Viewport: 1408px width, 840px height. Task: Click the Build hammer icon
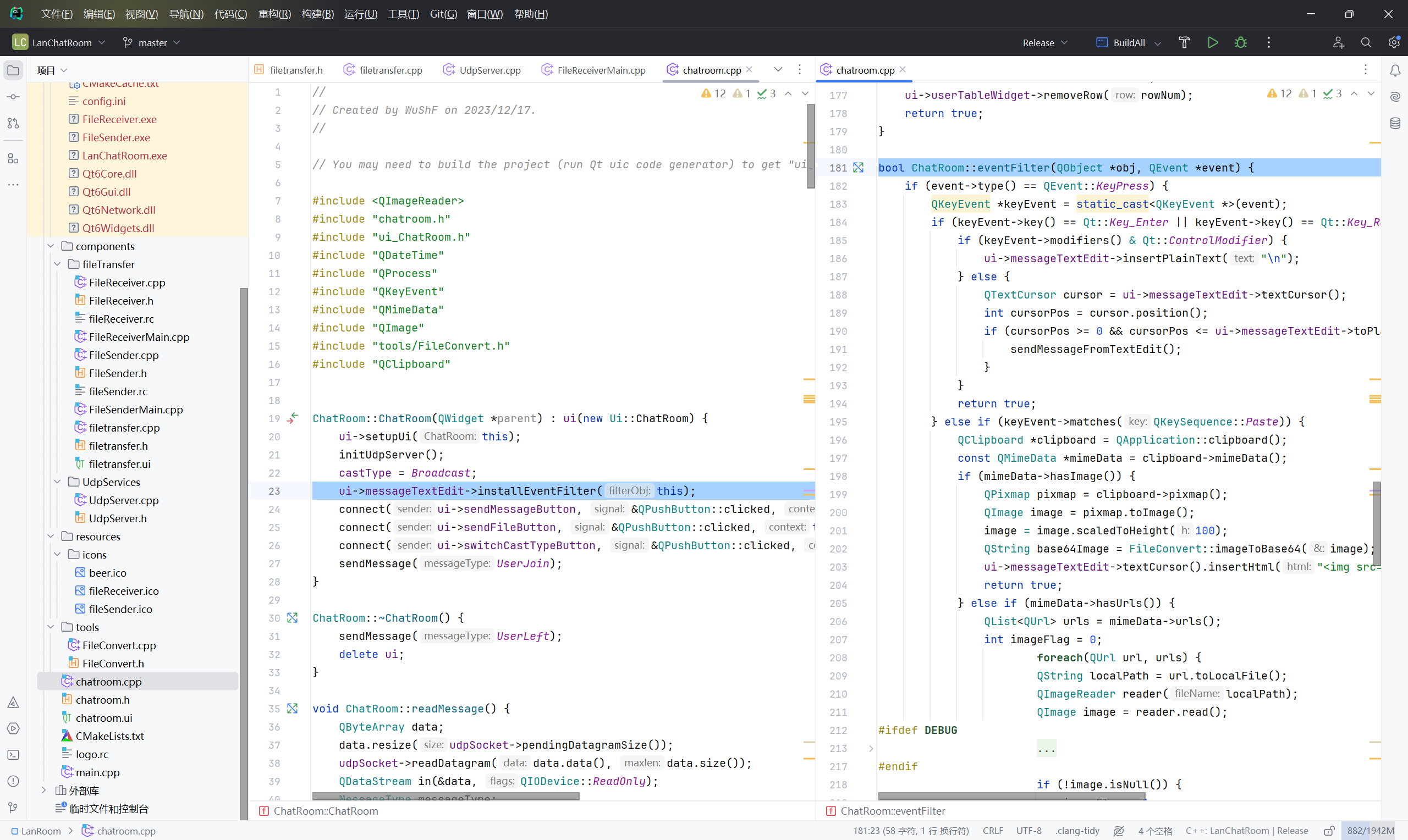tap(1184, 42)
